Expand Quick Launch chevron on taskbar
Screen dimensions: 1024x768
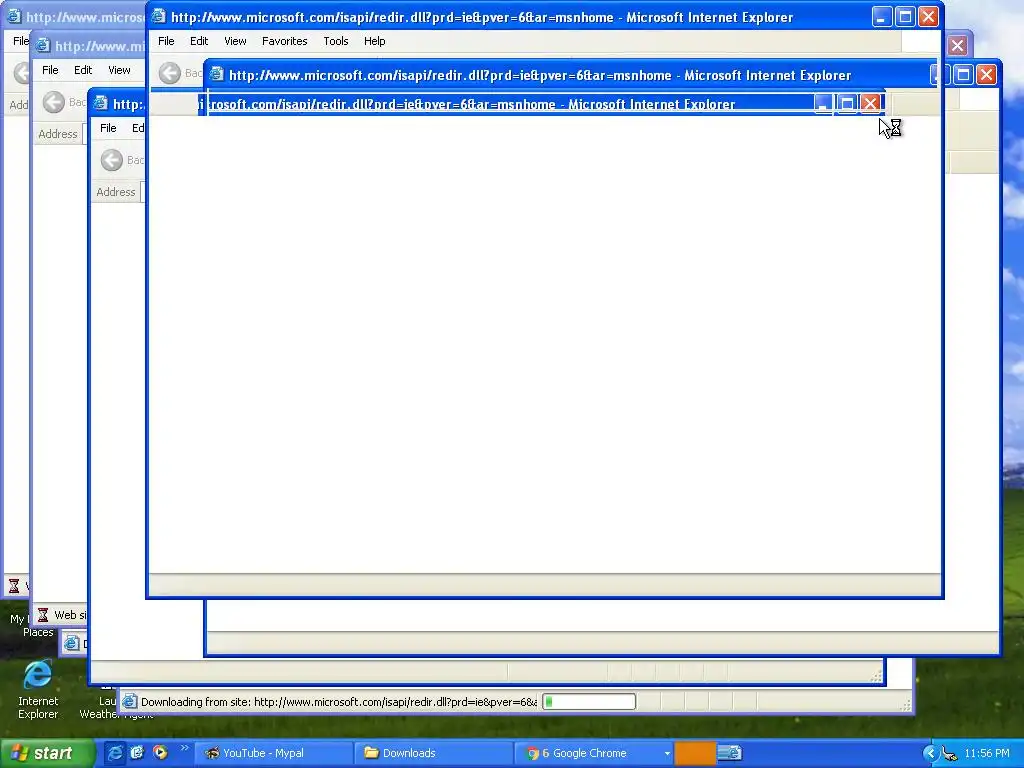click(x=184, y=748)
